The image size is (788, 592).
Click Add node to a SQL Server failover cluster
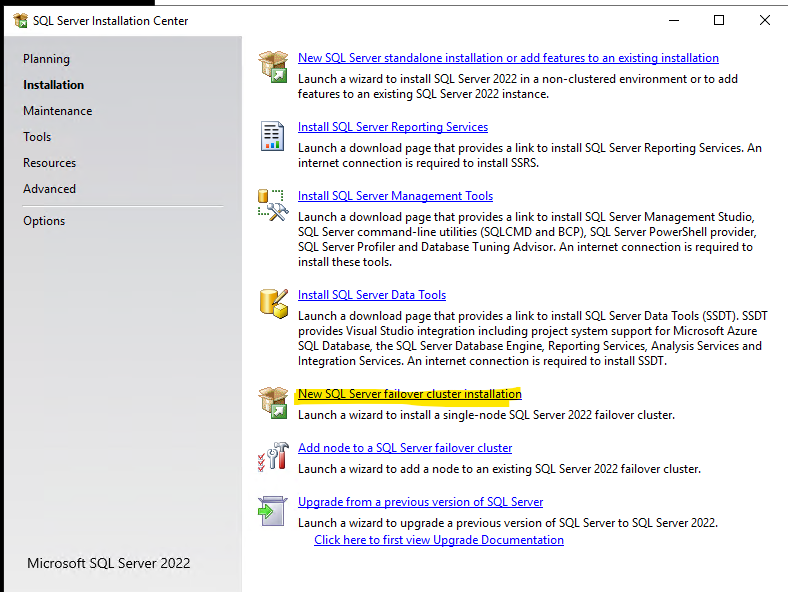pyautogui.click(x=405, y=448)
